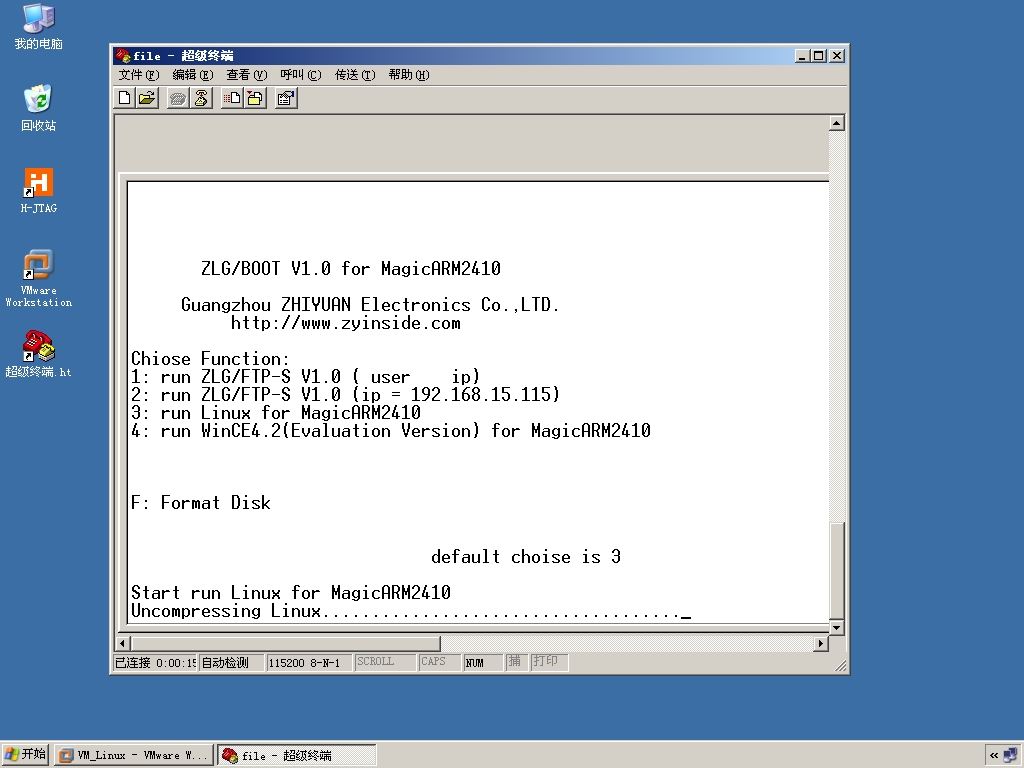
Task: Open the 编辑(E) Edit menu
Action: click(193, 74)
